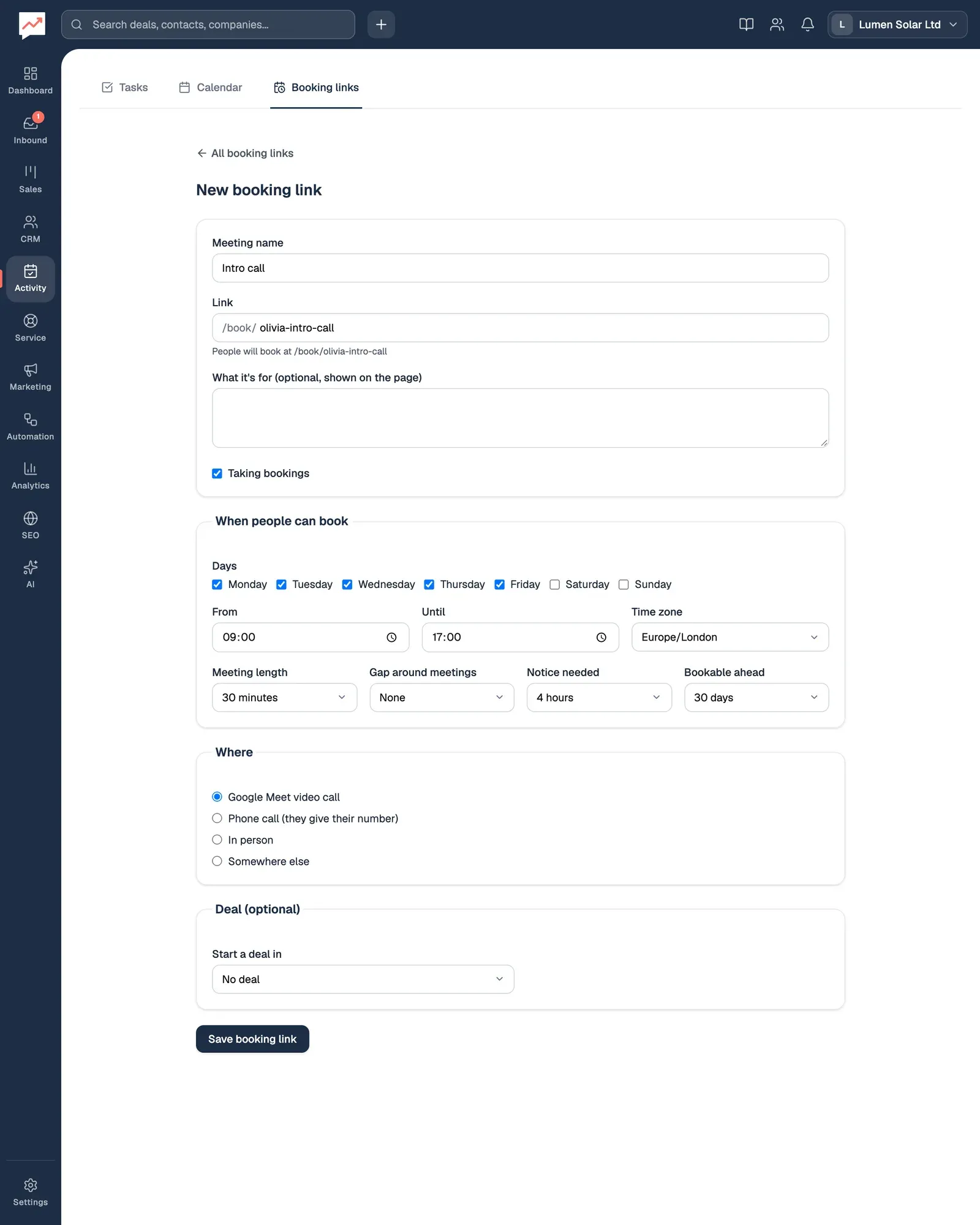Screen dimensions: 980x1225
Task: Enable the Saturday checkbox
Action: (554, 584)
